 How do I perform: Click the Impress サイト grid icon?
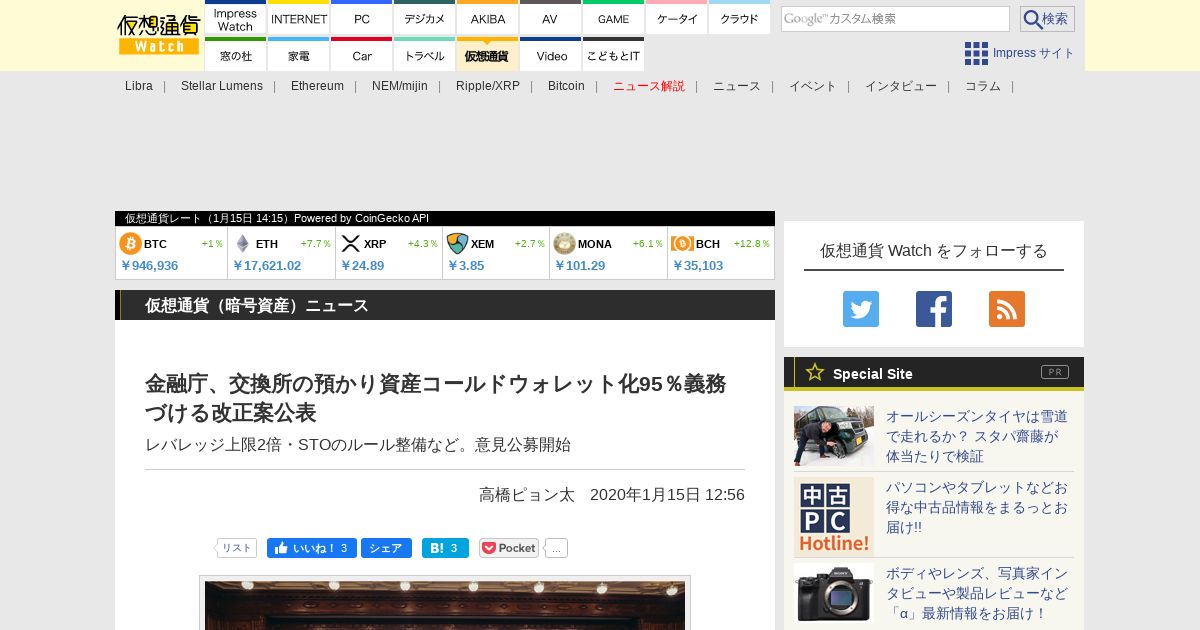(976, 53)
